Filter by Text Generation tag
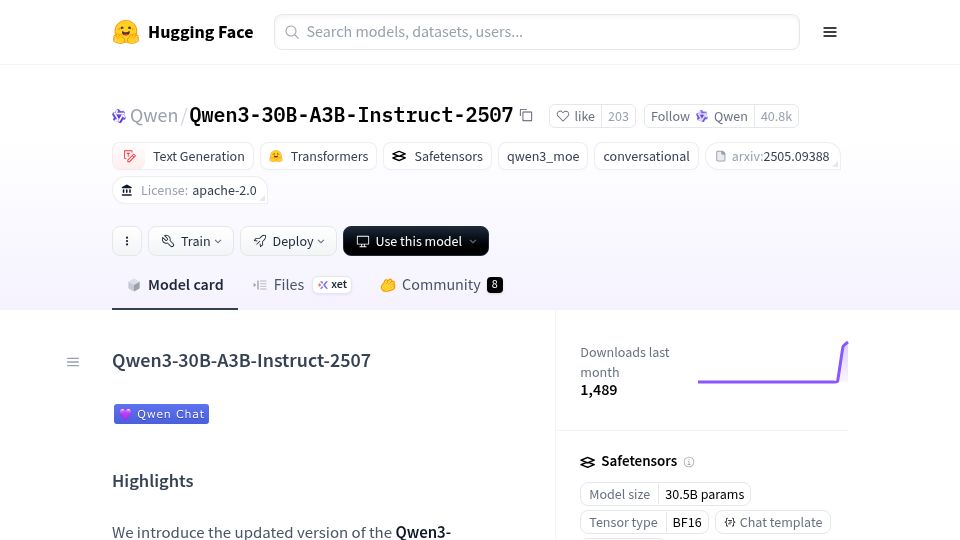The image size is (960, 540). [183, 156]
